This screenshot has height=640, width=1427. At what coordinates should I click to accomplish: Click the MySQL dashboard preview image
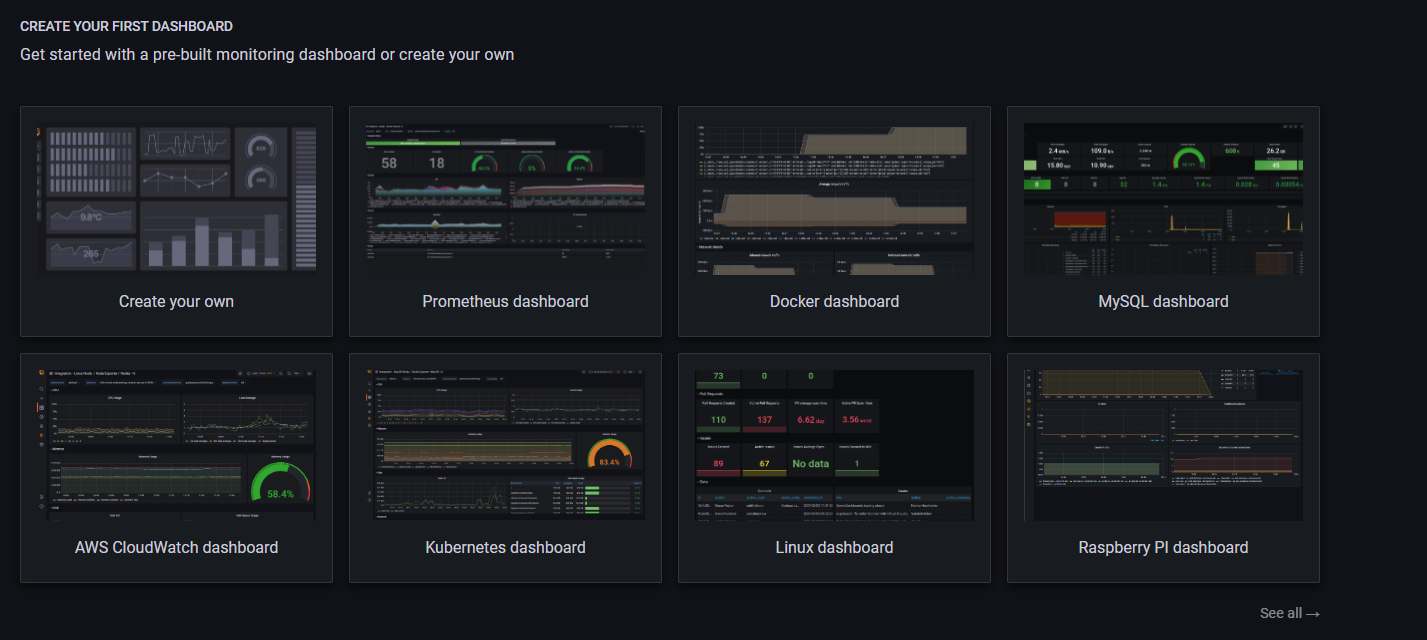tap(1163, 199)
